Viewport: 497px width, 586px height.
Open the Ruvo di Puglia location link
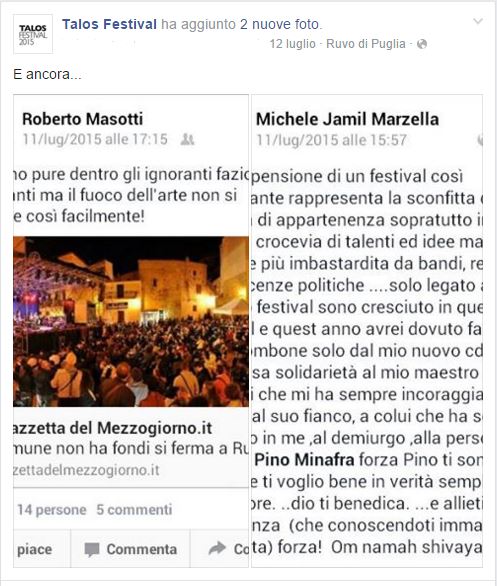point(366,44)
